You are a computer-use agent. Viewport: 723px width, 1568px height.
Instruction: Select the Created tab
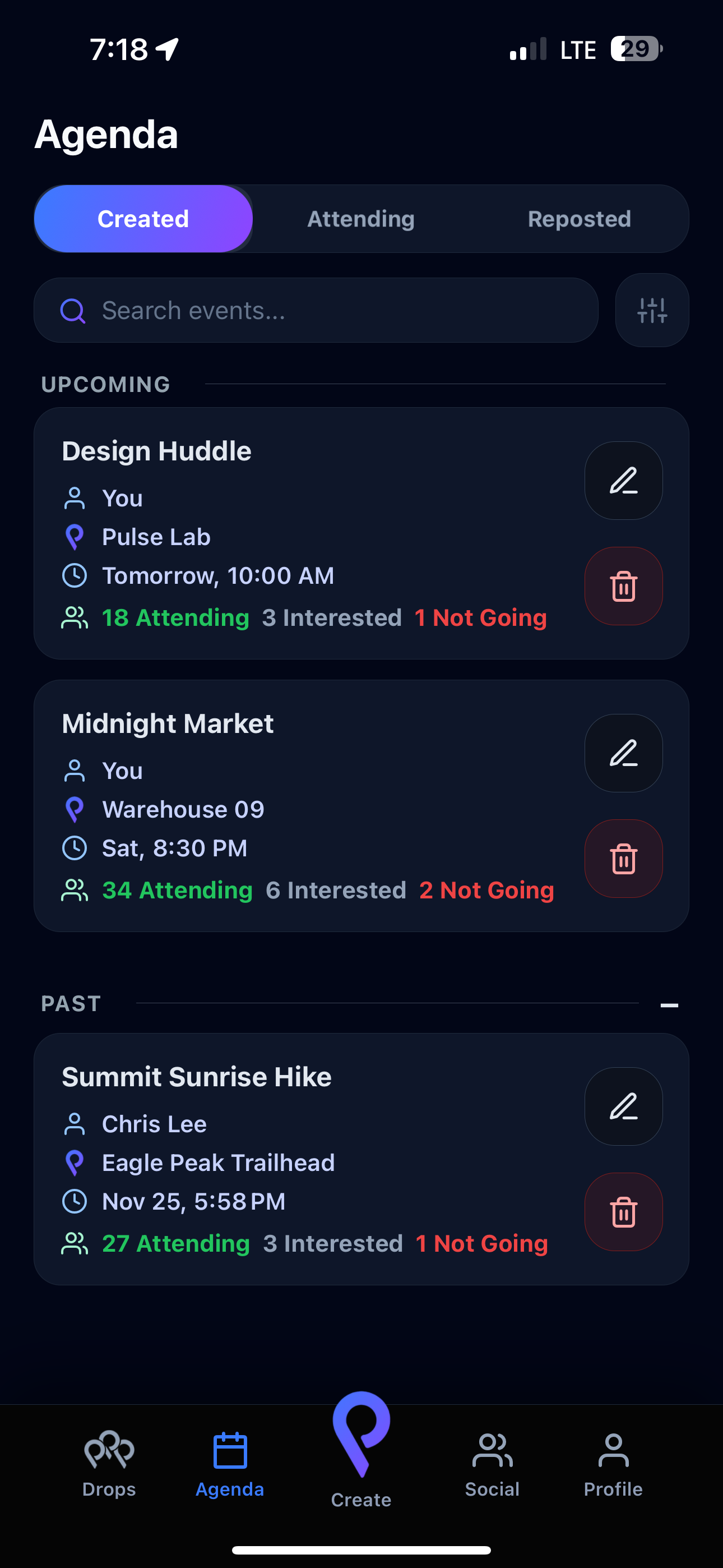pyautogui.click(x=143, y=219)
